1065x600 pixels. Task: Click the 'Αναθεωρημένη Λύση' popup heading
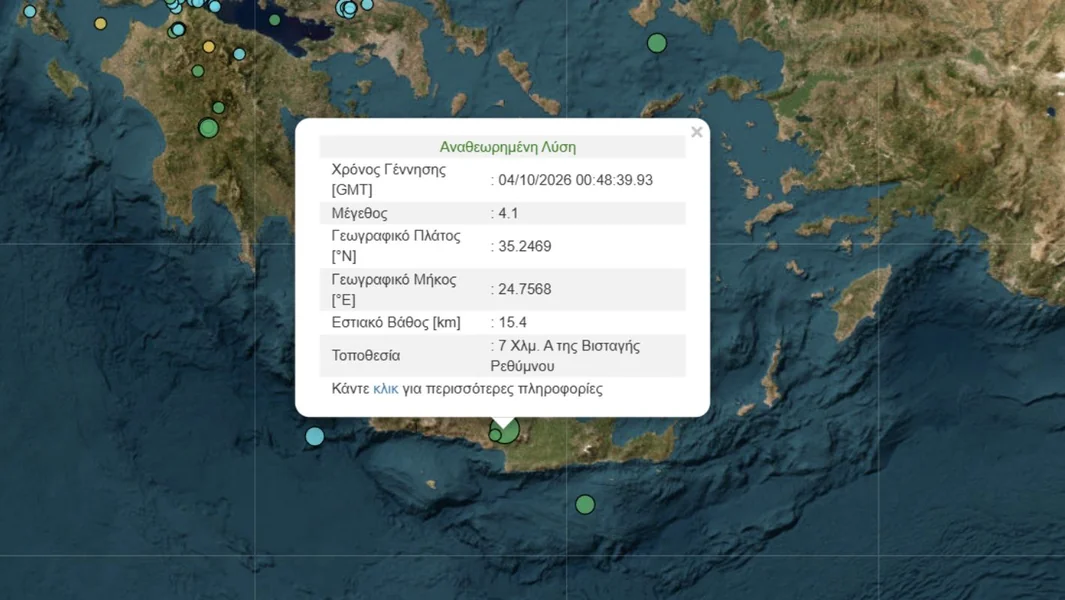point(507,147)
